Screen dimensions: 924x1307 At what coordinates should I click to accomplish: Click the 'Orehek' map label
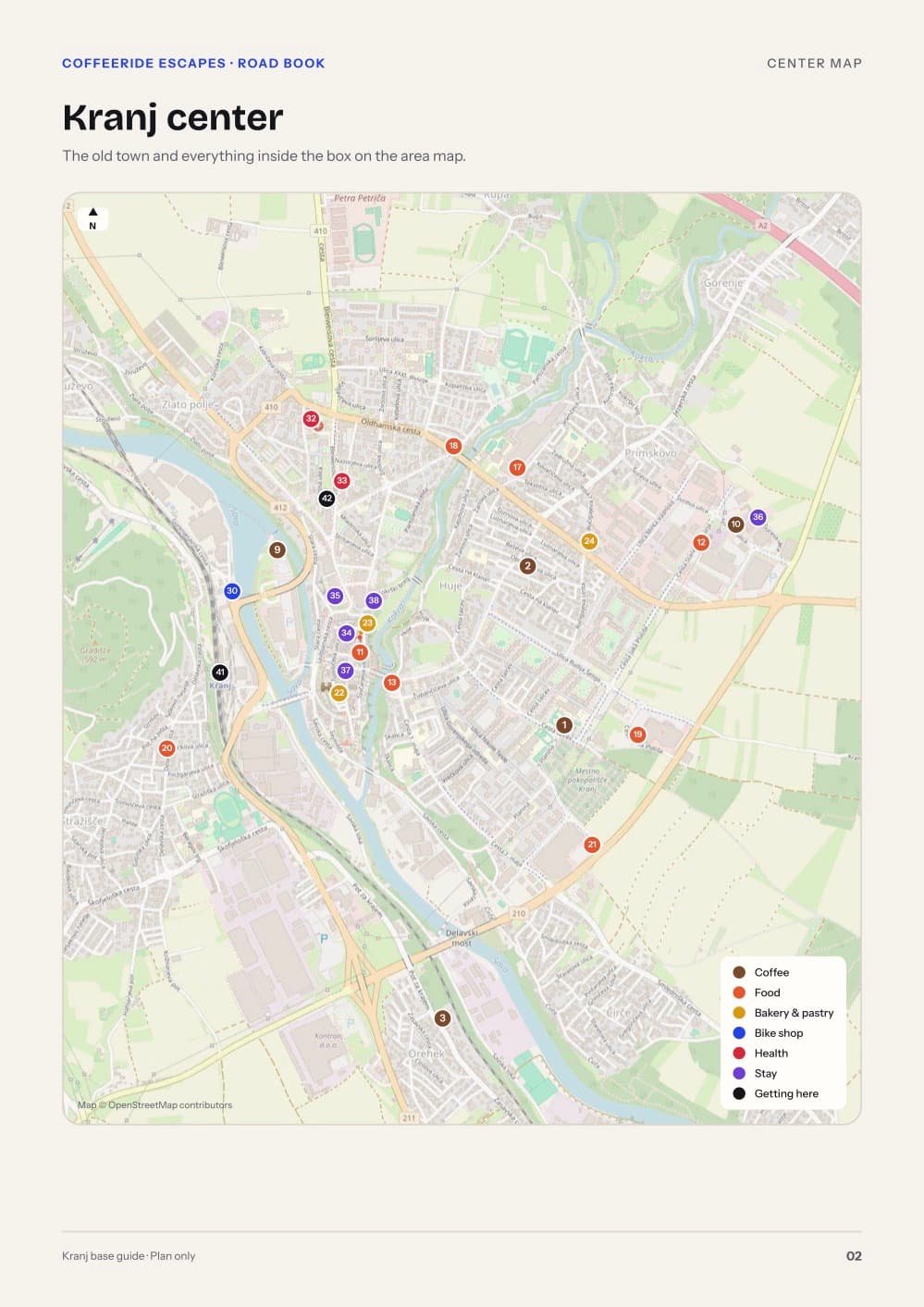[x=426, y=1054]
